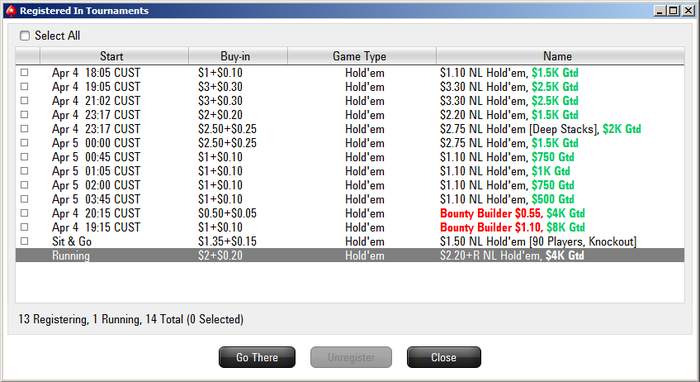Click the Bounty Builder $0.55, $4K Gtd name

[512, 213]
